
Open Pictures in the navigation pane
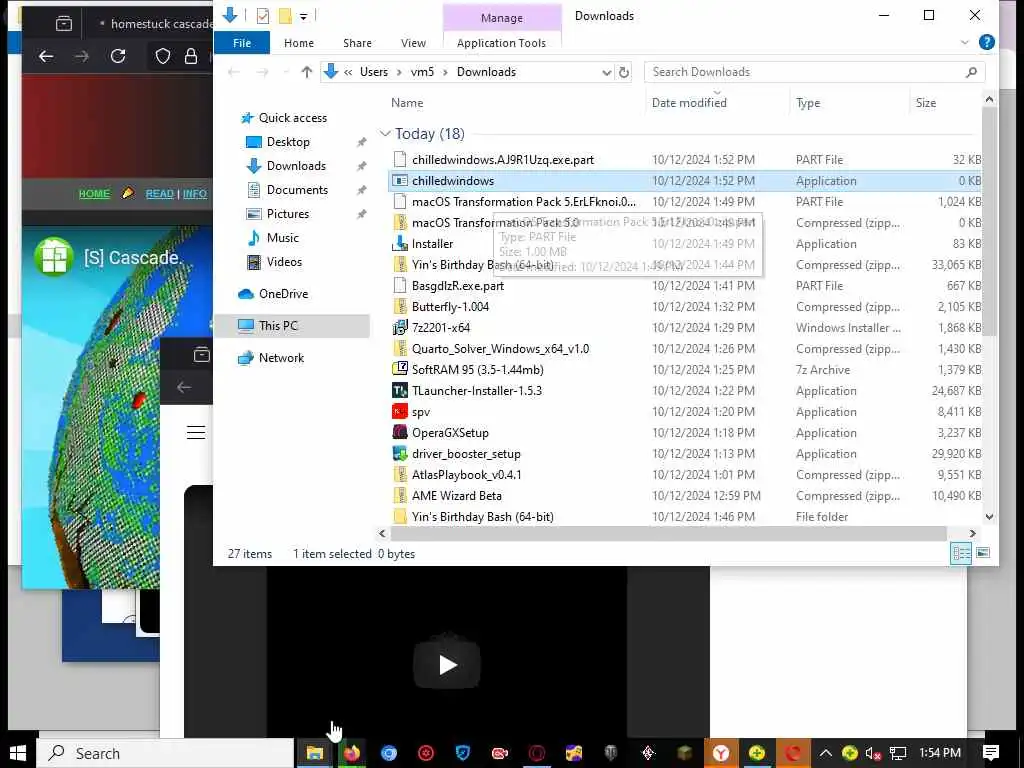(x=287, y=214)
